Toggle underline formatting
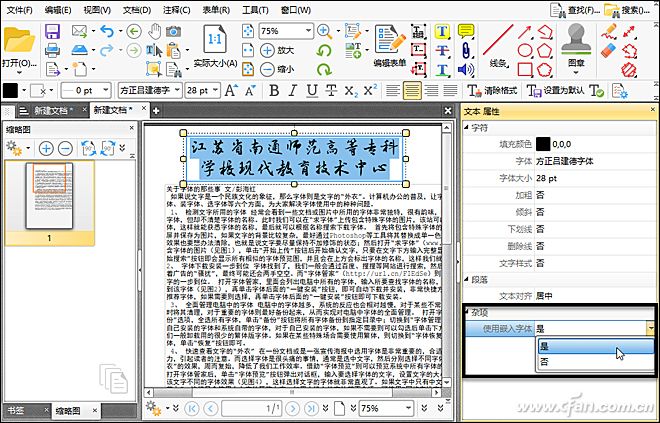The width and height of the screenshot is (660, 423). pos(312,90)
